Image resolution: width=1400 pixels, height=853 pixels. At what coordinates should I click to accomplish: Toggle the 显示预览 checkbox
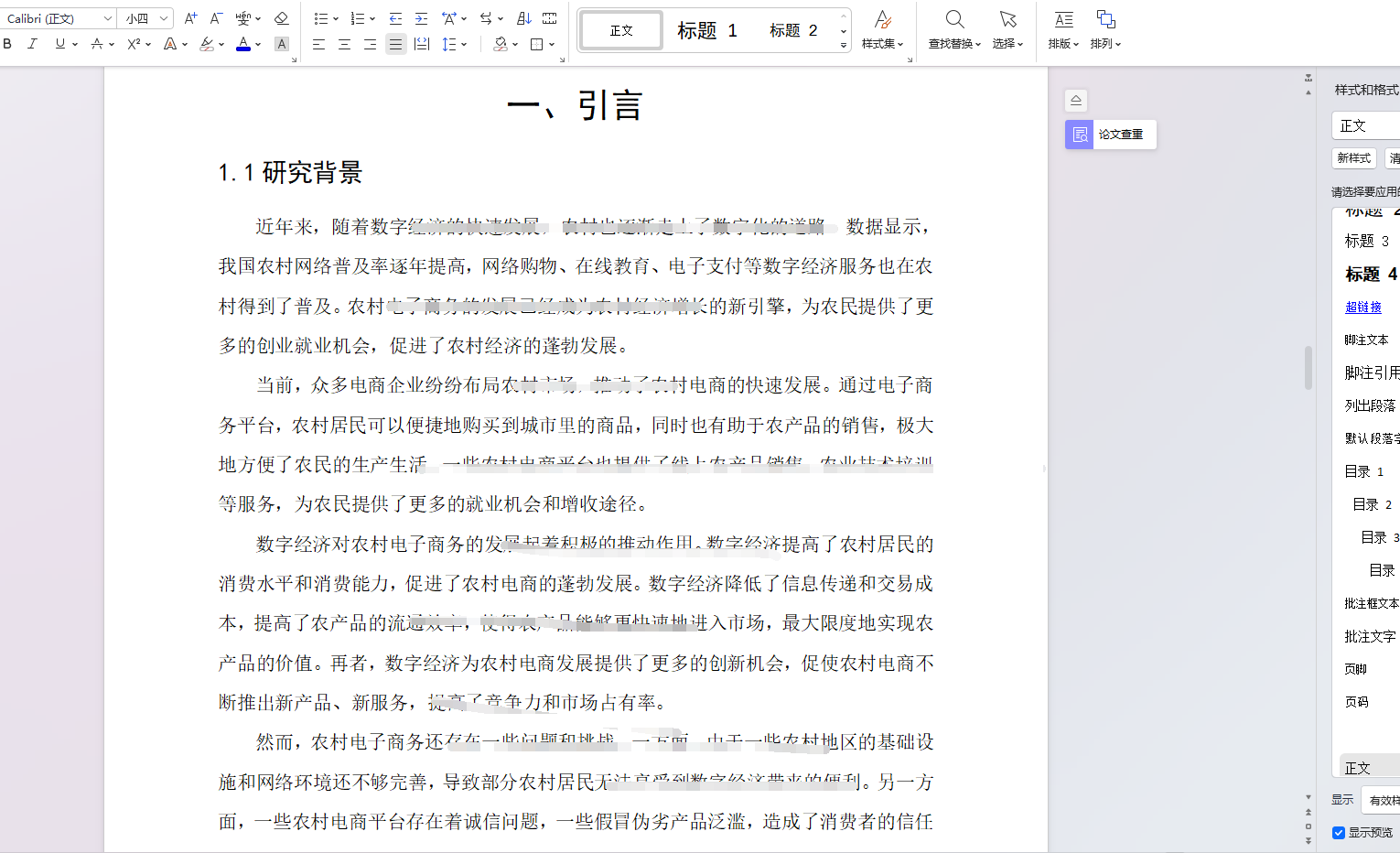coord(1339,833)
